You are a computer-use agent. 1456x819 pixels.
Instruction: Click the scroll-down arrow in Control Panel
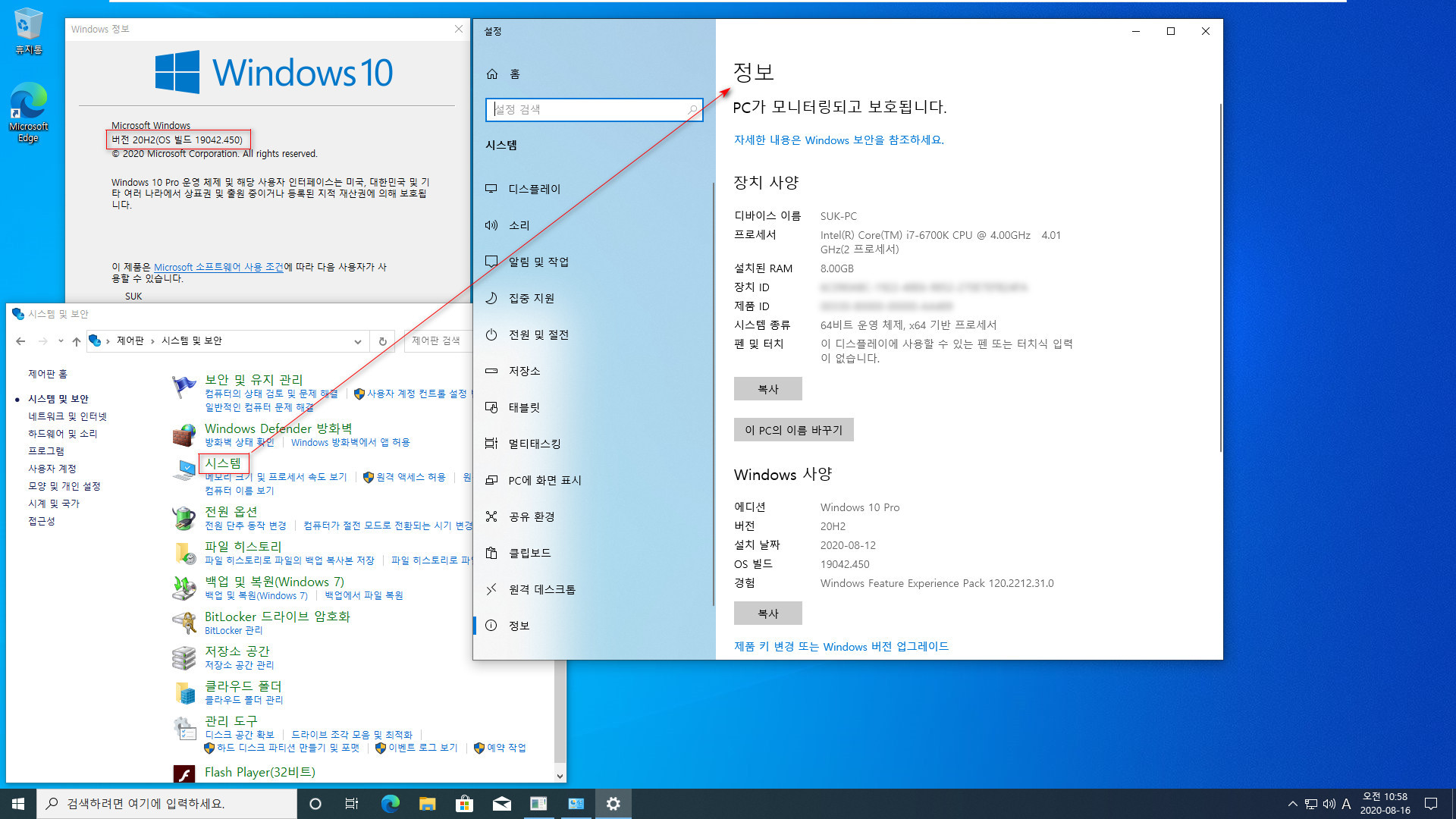click(560, 776)
